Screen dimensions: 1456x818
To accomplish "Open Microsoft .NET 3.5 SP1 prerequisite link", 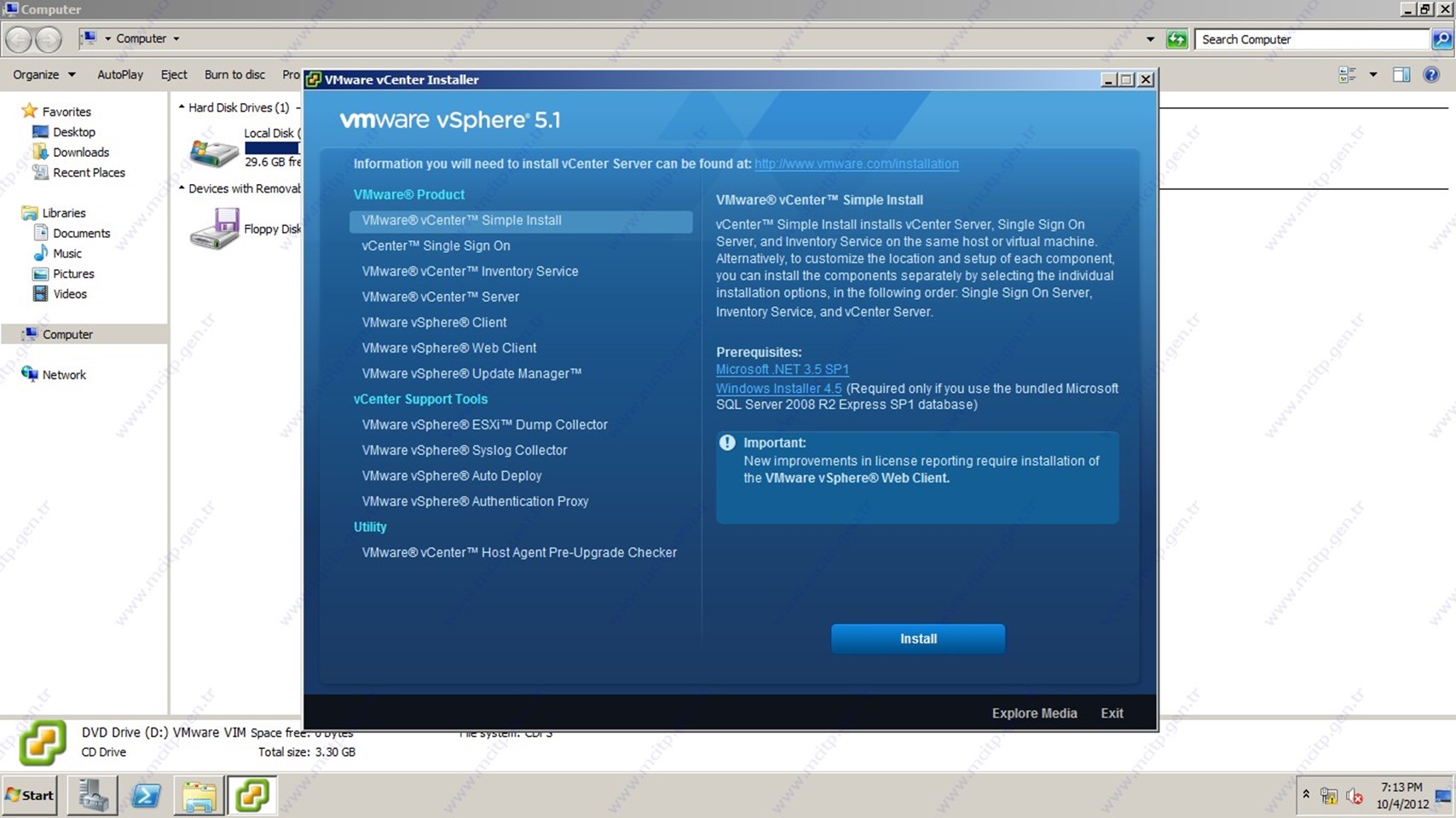I will [782, 370].
